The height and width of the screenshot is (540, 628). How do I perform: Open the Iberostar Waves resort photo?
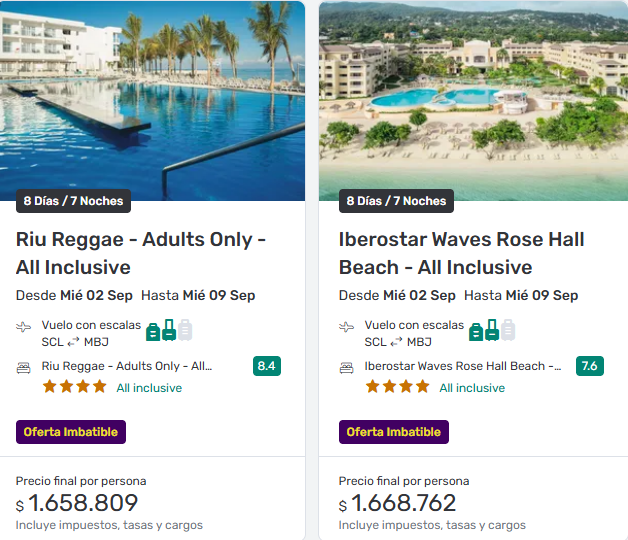pos(473,95)
